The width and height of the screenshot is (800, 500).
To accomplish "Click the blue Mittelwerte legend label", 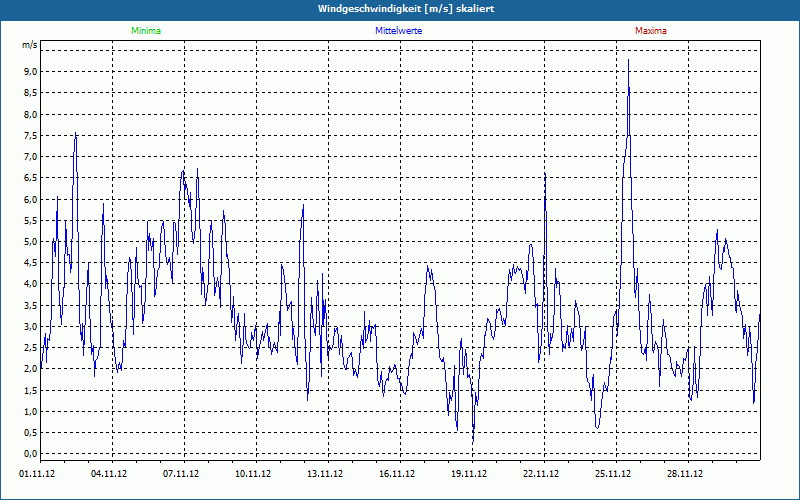I will (x=398, y=31).
